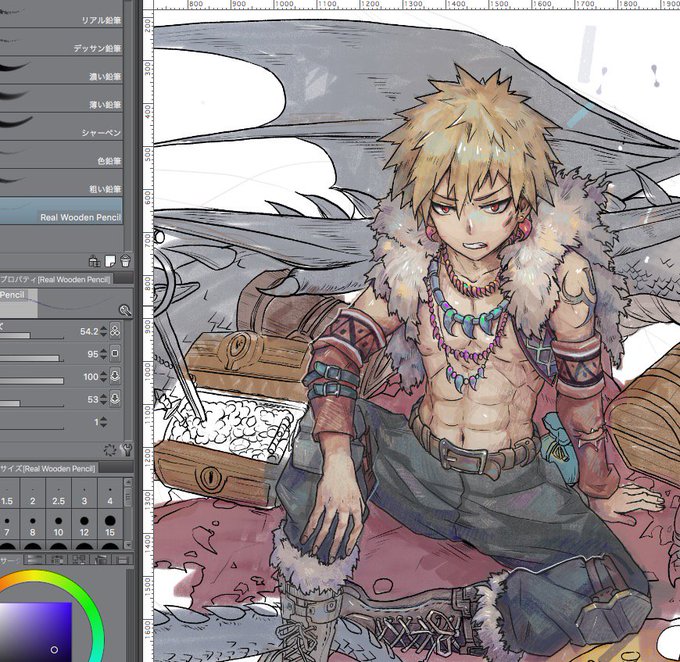
Task: Open the square settings button beside 95
Action: click(x=115, y=354)
